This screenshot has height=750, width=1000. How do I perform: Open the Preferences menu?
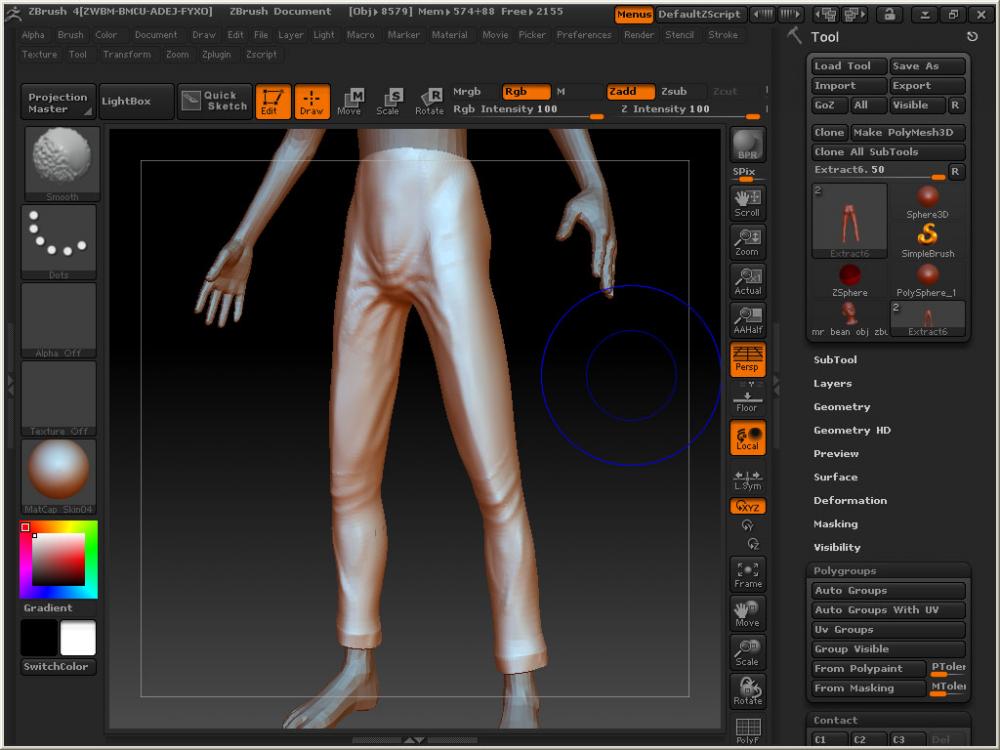pyautogui.click(x=584, y=35)
